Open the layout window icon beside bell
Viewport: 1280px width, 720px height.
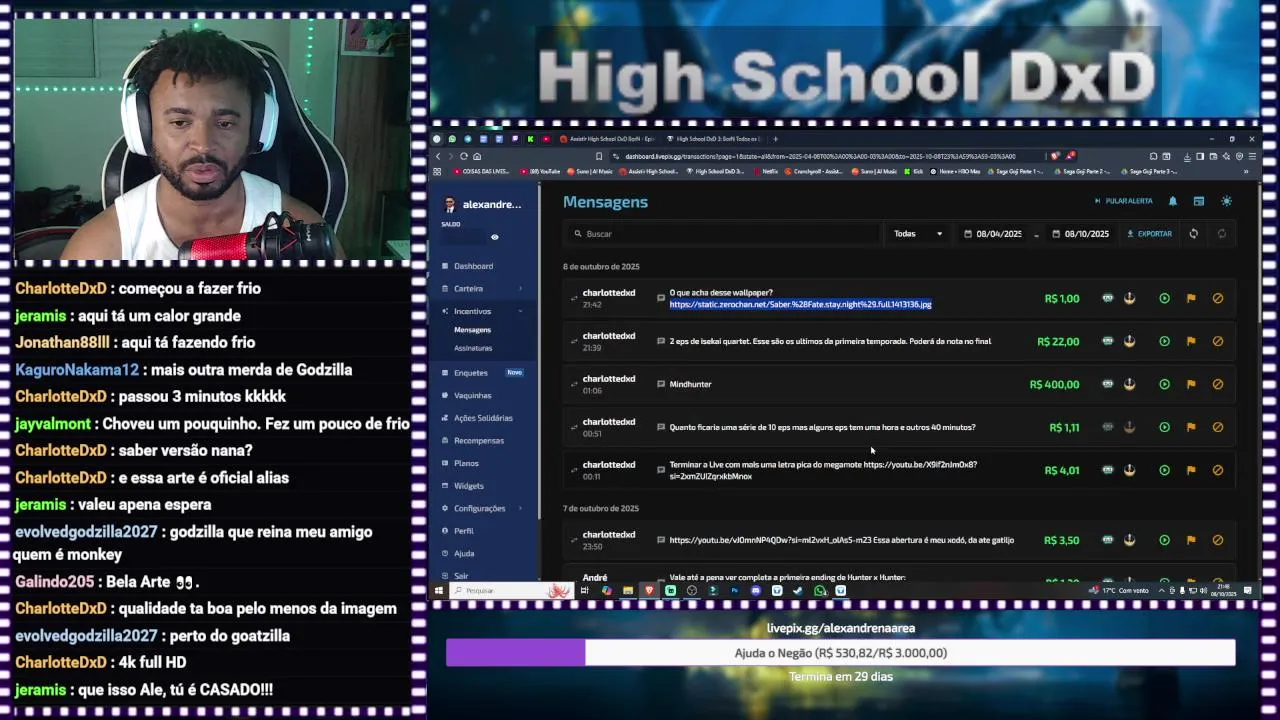coord(1199,201)
